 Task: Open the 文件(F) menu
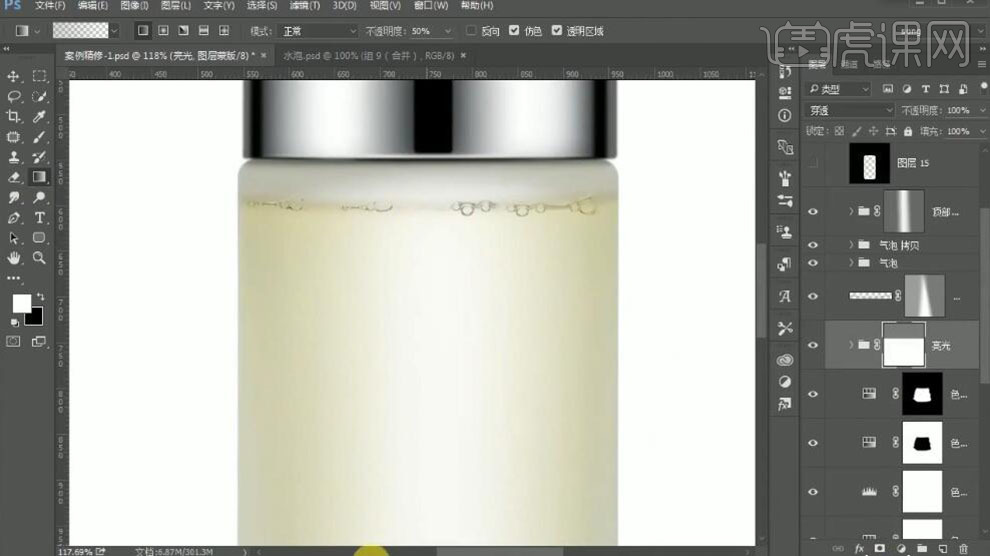50,6
